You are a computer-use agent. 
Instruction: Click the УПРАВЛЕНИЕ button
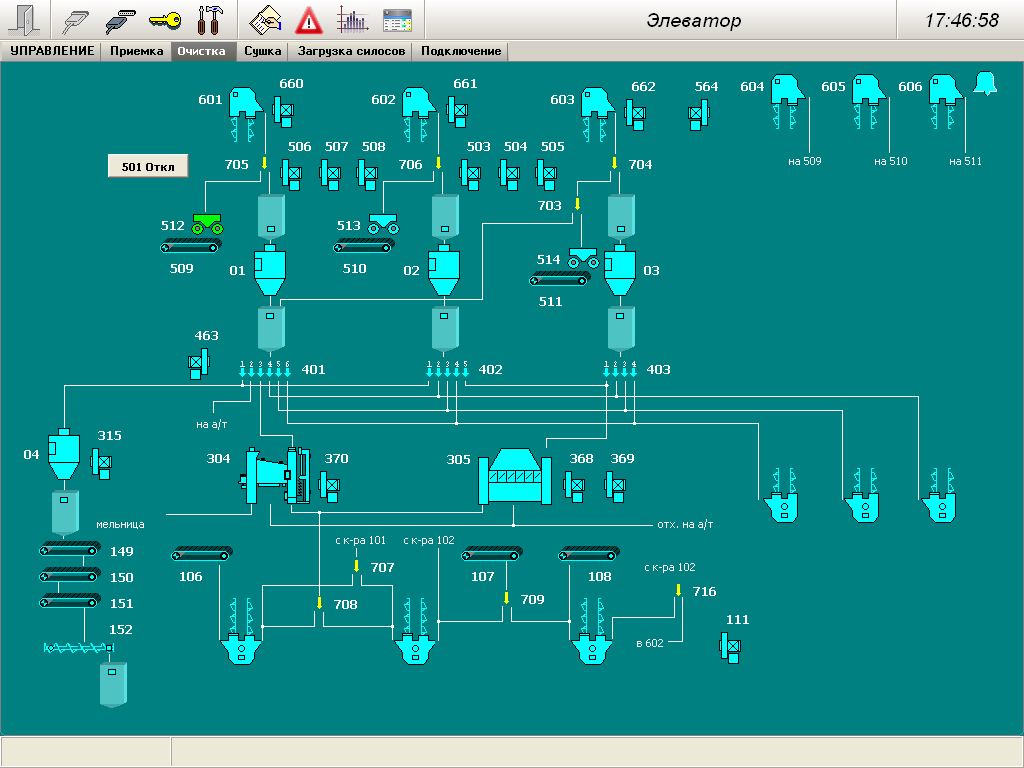(52, 51)
